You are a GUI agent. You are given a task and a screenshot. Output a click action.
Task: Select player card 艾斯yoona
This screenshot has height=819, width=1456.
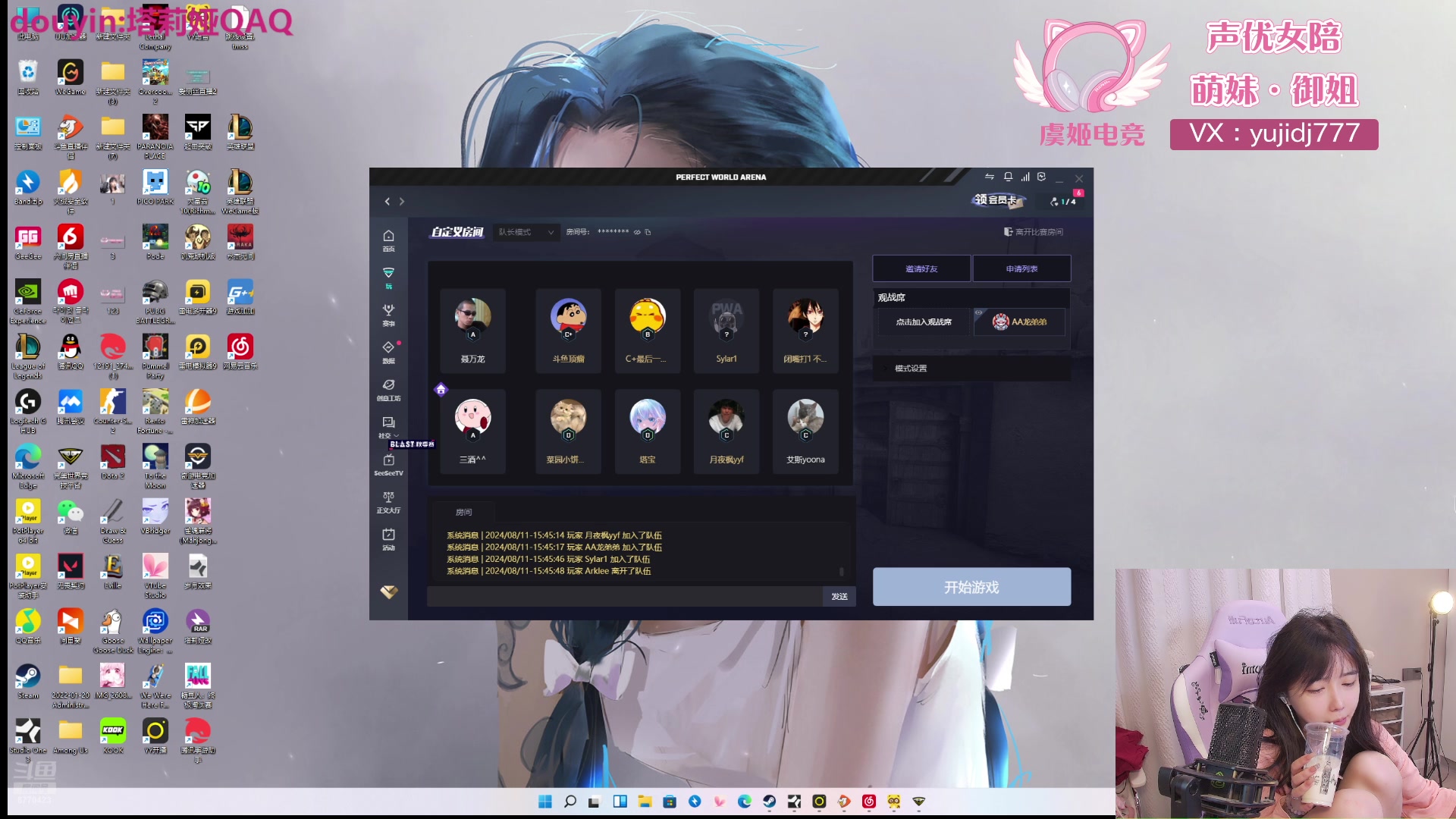[805, 431]
